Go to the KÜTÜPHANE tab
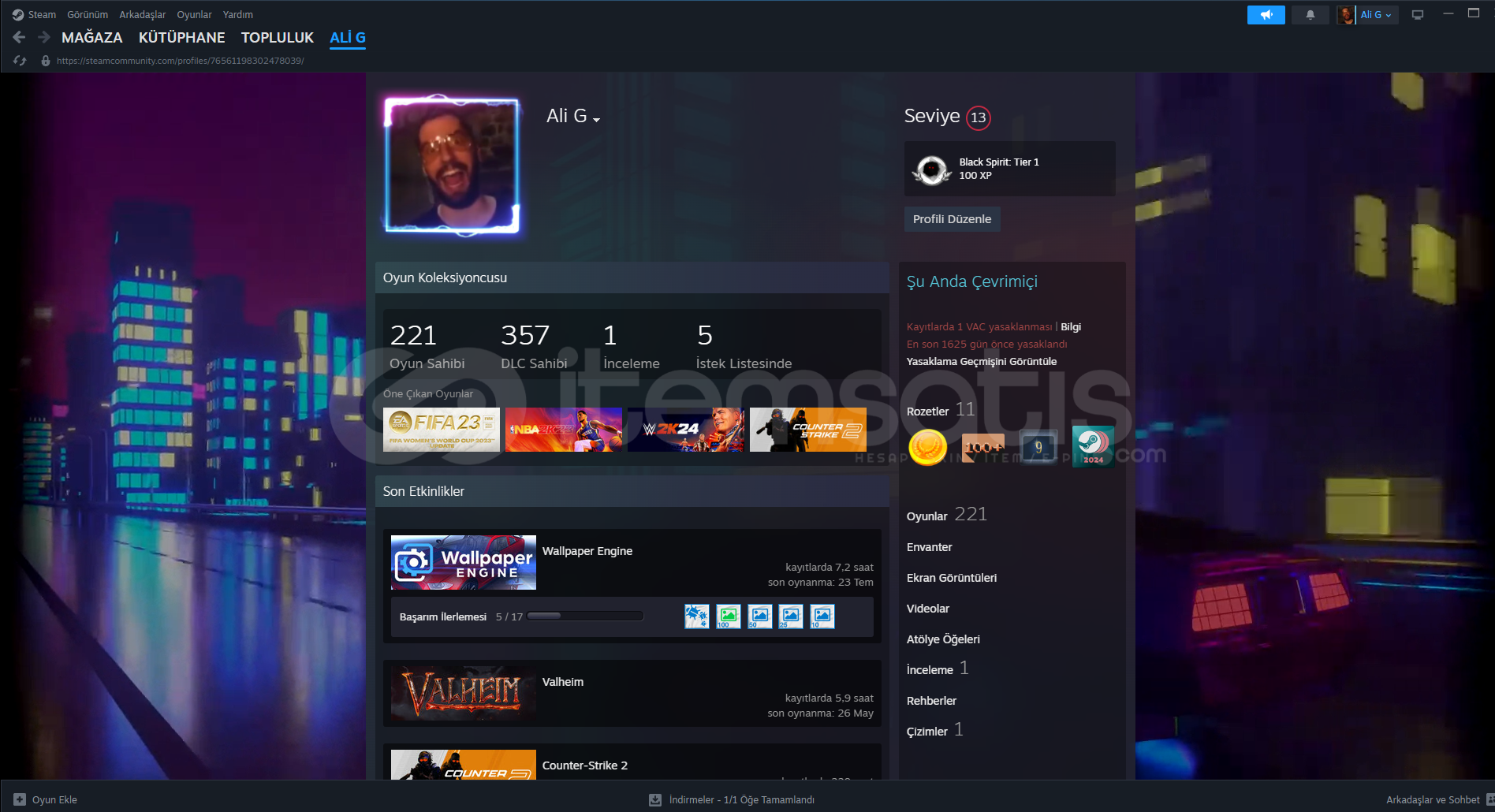 click(182, 38)
